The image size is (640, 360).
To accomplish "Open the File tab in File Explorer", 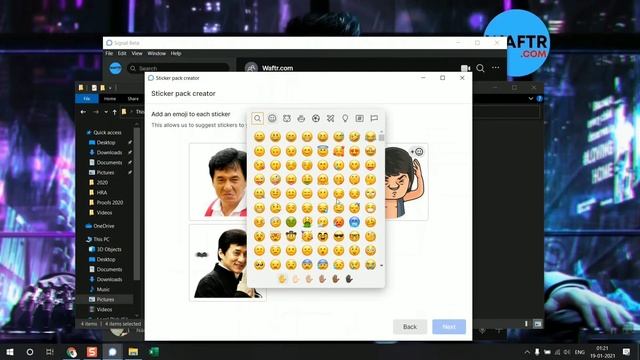I will 87,99.
